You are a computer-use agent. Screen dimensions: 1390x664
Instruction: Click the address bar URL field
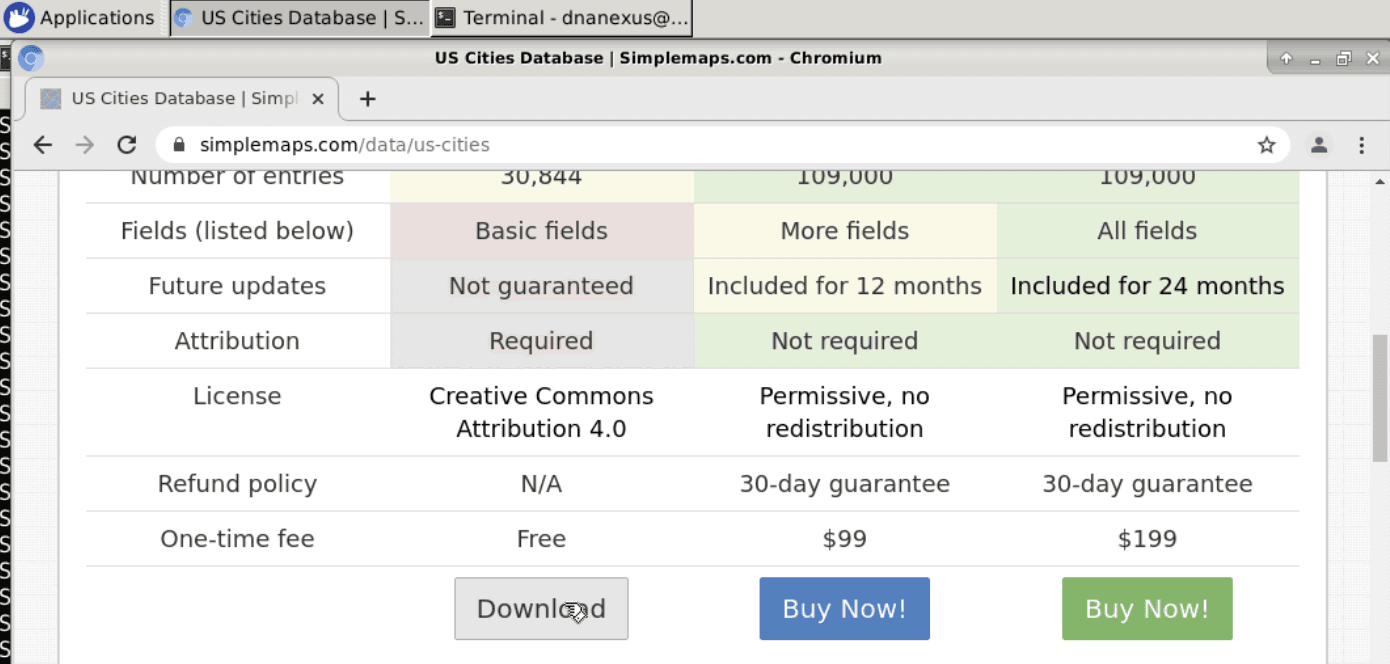[x=700, y=145]
